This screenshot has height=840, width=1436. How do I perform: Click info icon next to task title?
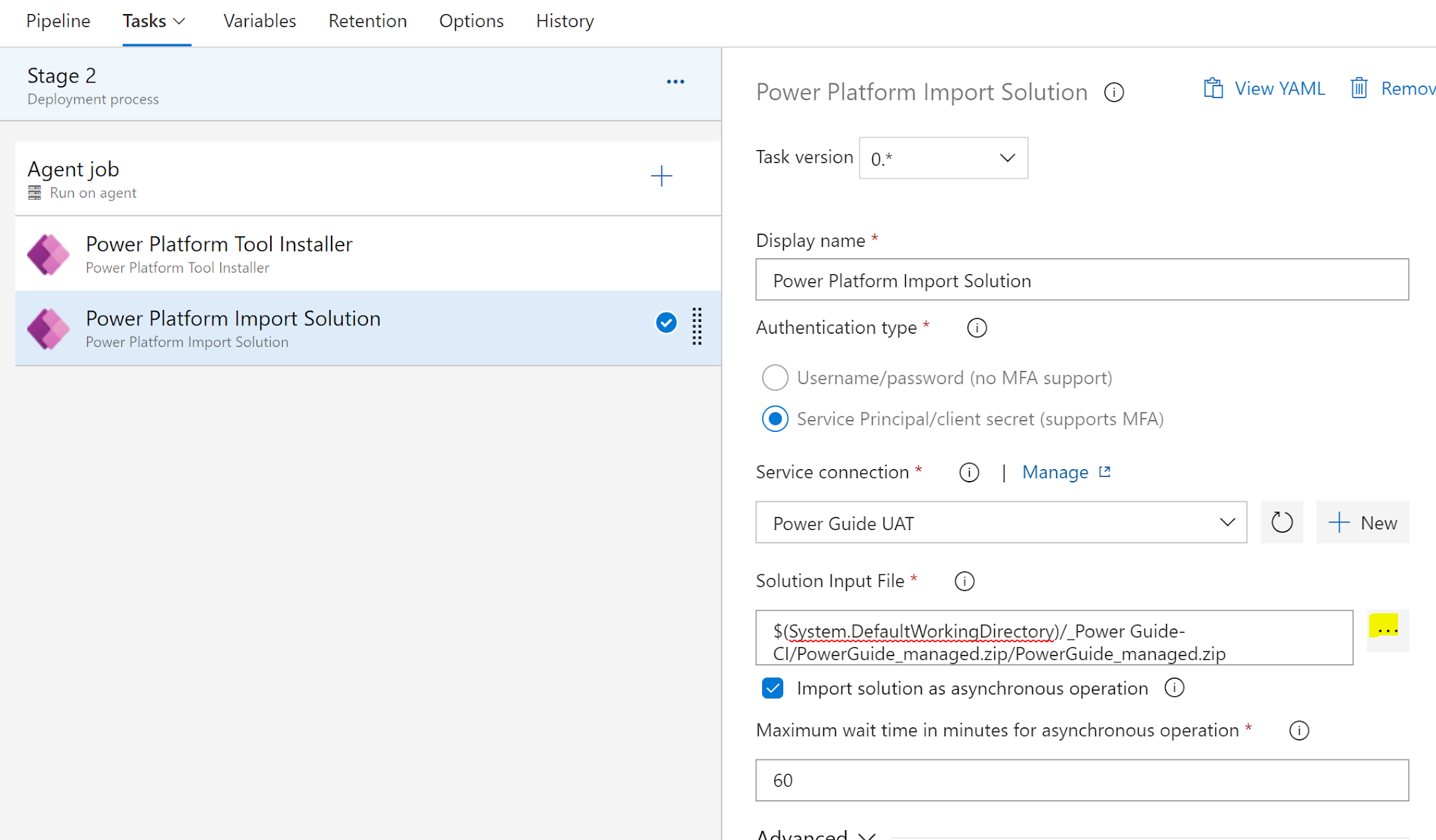(1114, 93)
